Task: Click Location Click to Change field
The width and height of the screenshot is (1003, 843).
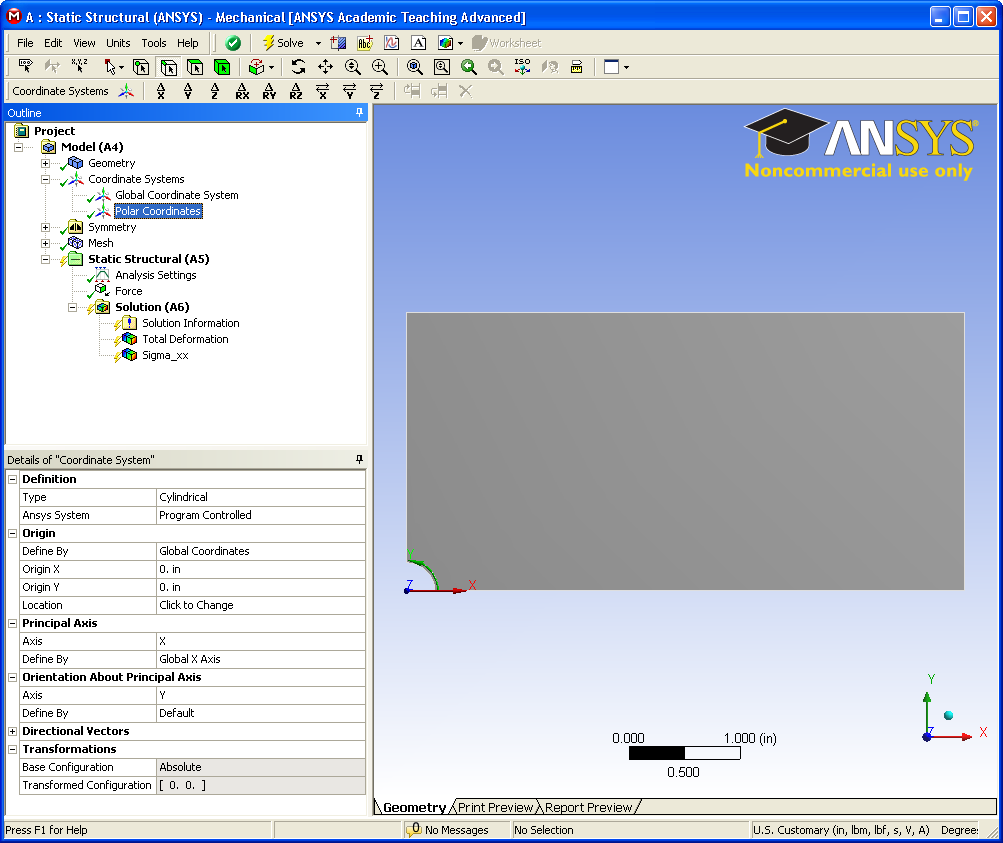Action: pos(261,605)
